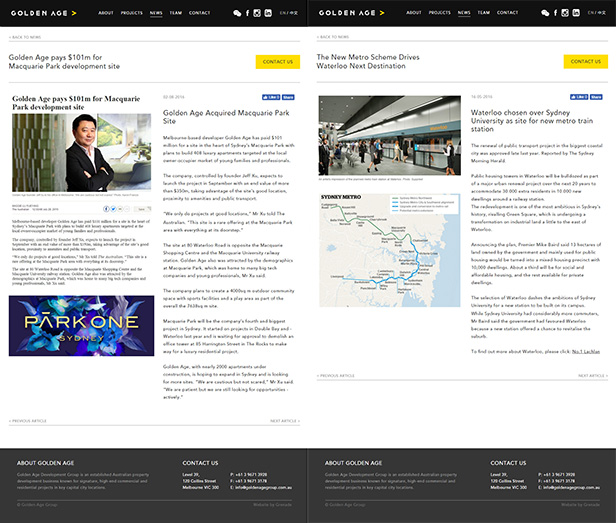Share the Macquarie Park article on Facebook
Image resolution: width=616 pixels, height=523 pixels.
(288, 97)
